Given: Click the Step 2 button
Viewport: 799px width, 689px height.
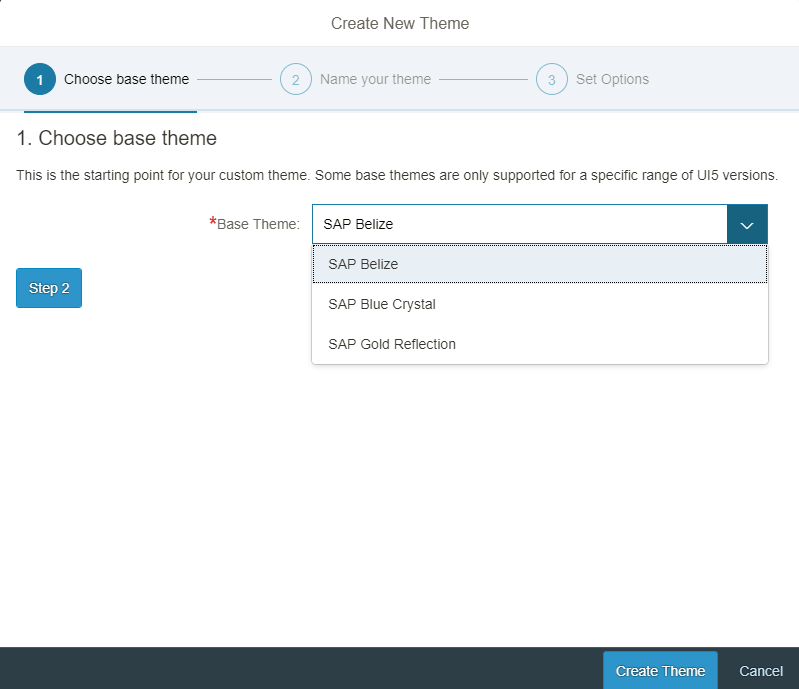Looking at the screenshot, I should 49,288.
